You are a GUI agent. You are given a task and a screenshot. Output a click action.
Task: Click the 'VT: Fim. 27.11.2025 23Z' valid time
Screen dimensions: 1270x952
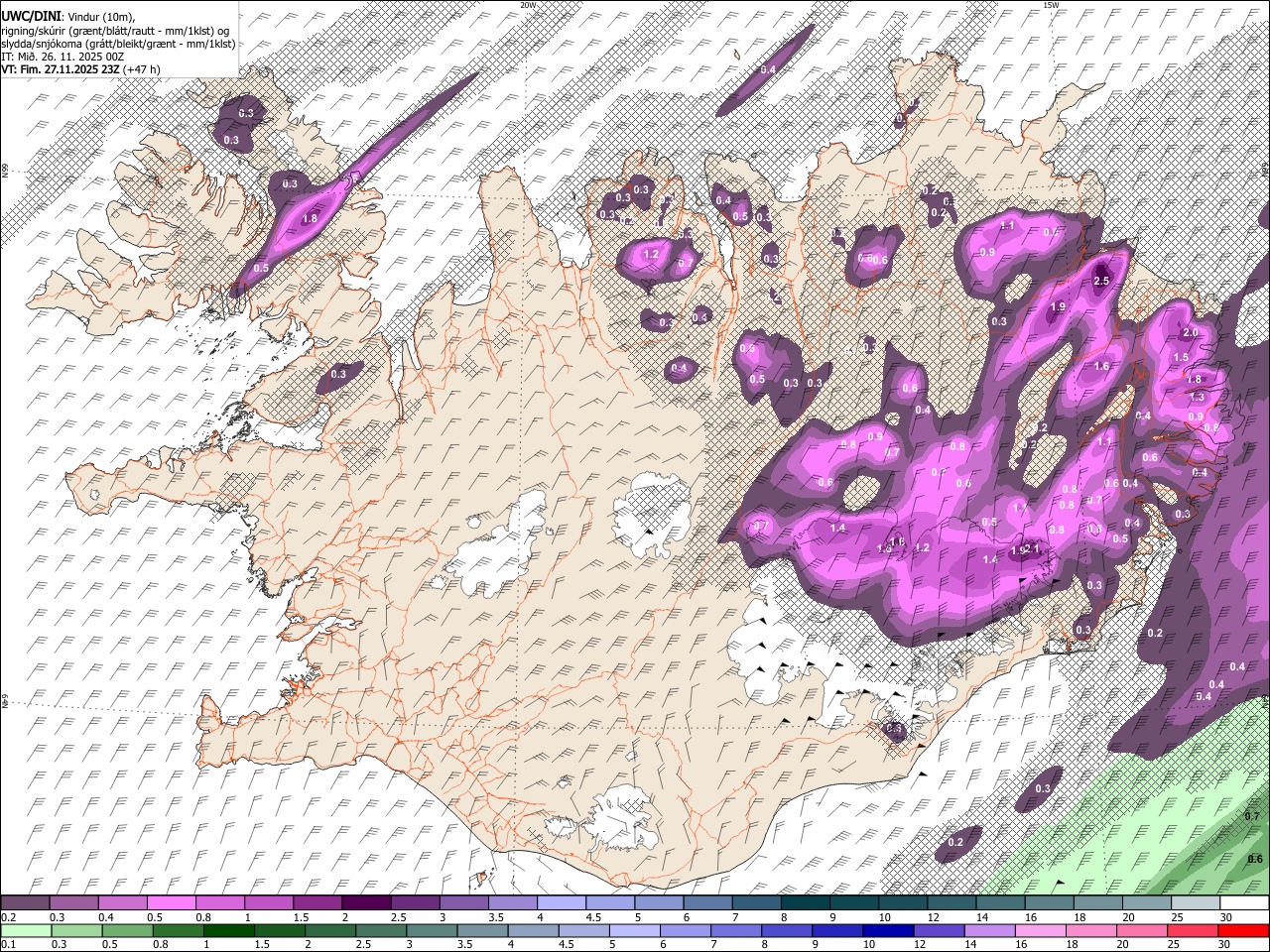pyautogui.click(x=61, y=70)
